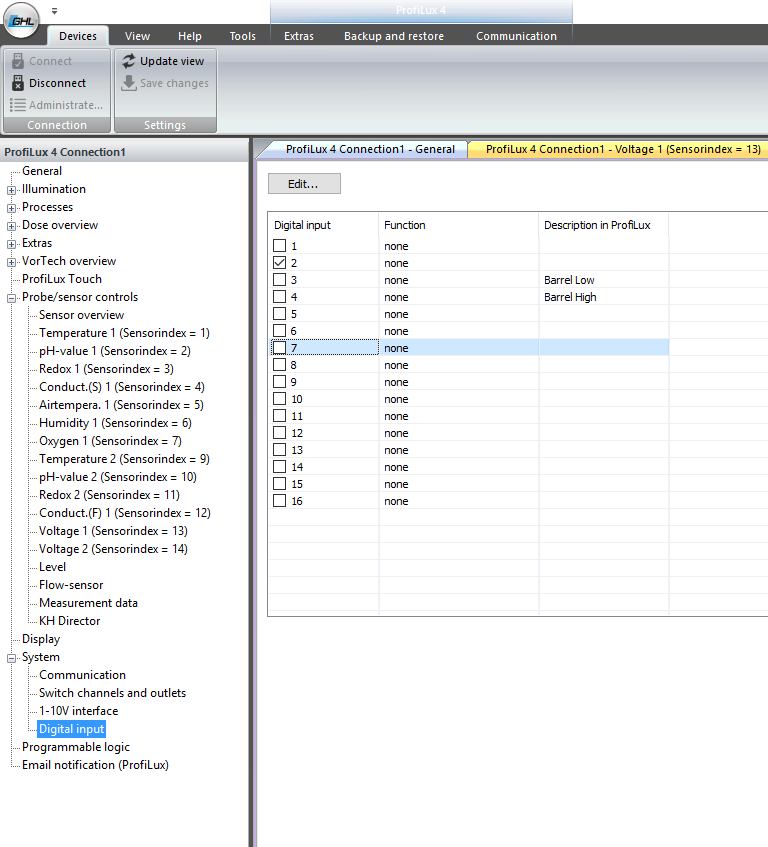Select pH-value 1 (Sensorindex = 2)

(114, 351)
